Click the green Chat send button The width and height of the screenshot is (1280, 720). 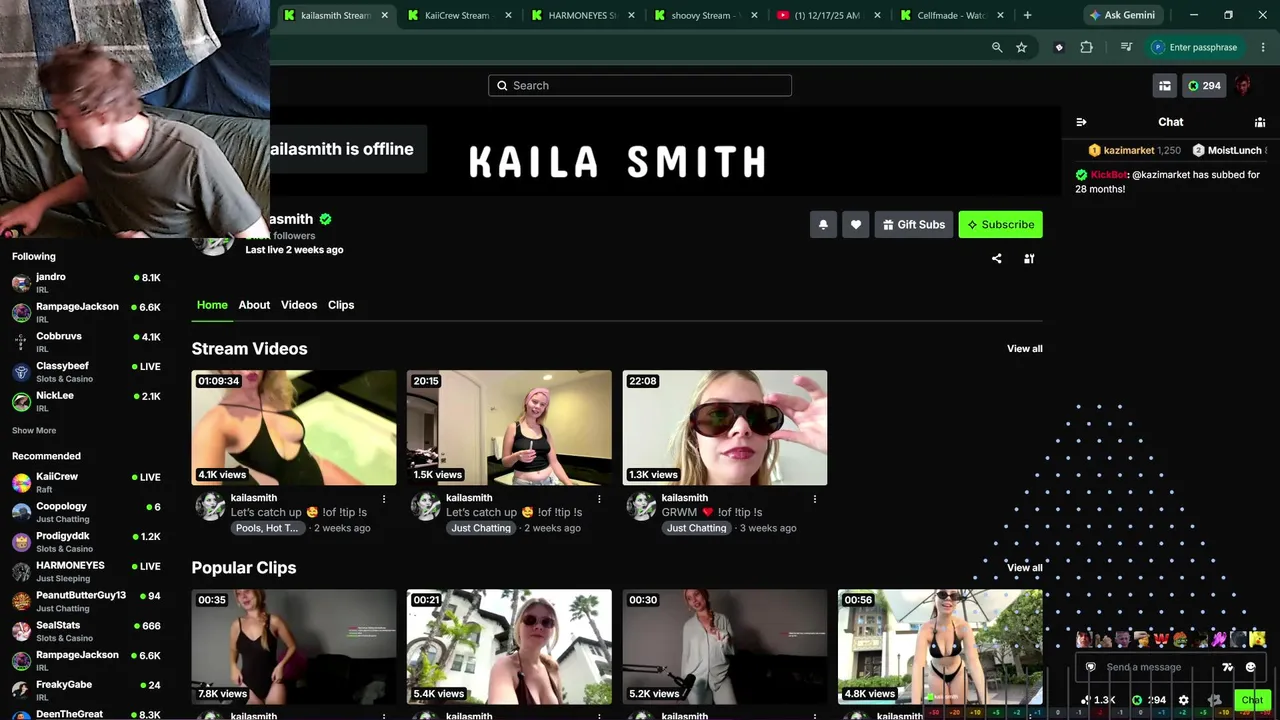click(x=1252, y=700)
